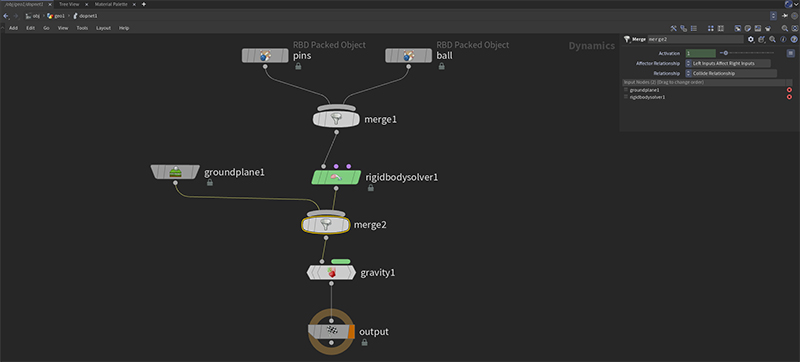Viewport: 800px width, 362px height.
Task: Select the output node
Action: click(331, 332)
